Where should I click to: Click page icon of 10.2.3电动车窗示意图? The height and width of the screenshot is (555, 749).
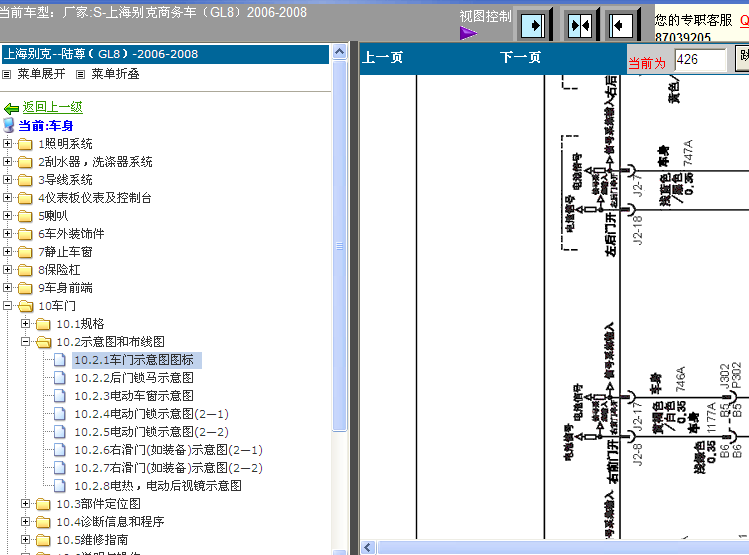[60, 396]
